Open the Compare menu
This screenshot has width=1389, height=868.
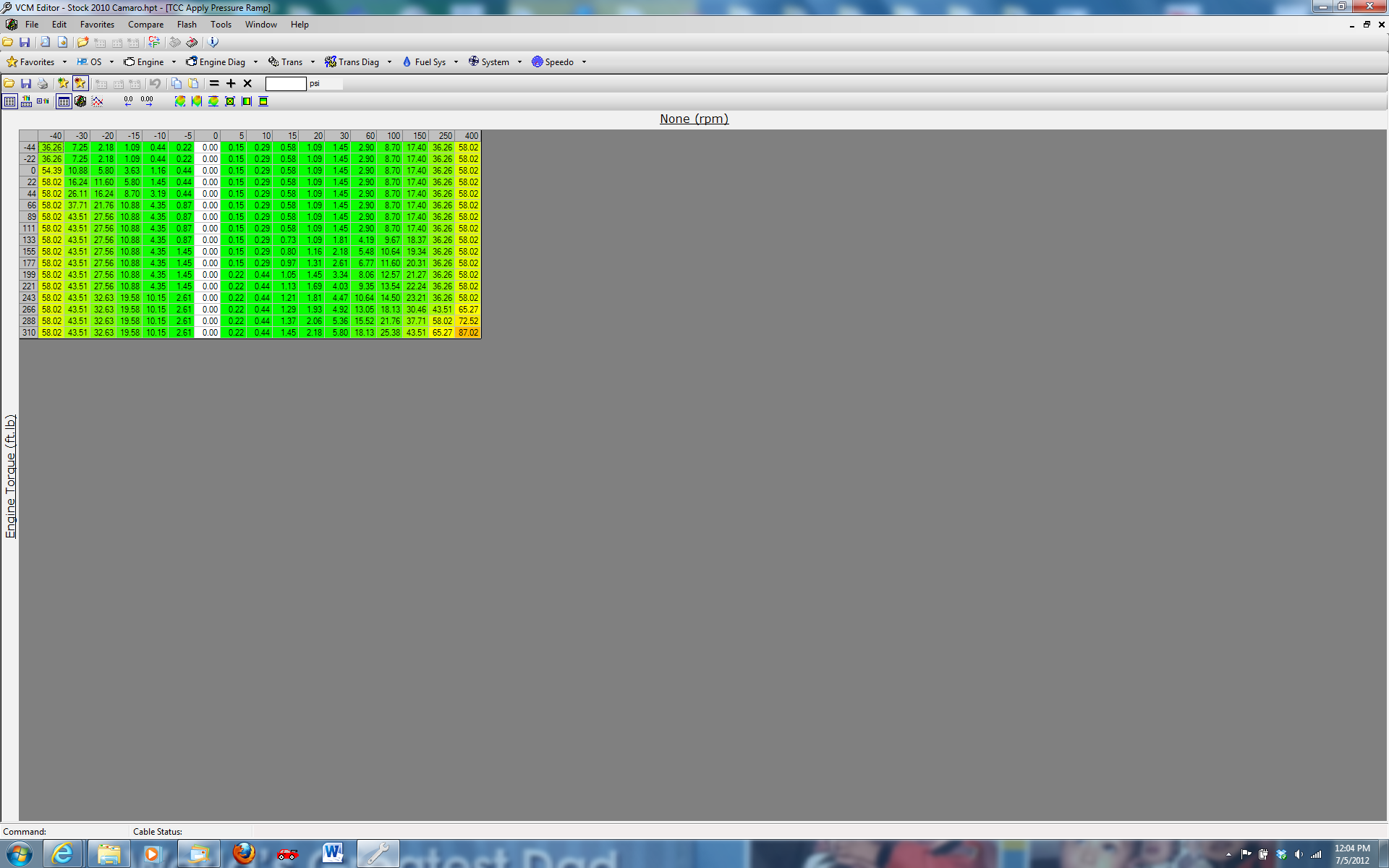coord(145,25)
